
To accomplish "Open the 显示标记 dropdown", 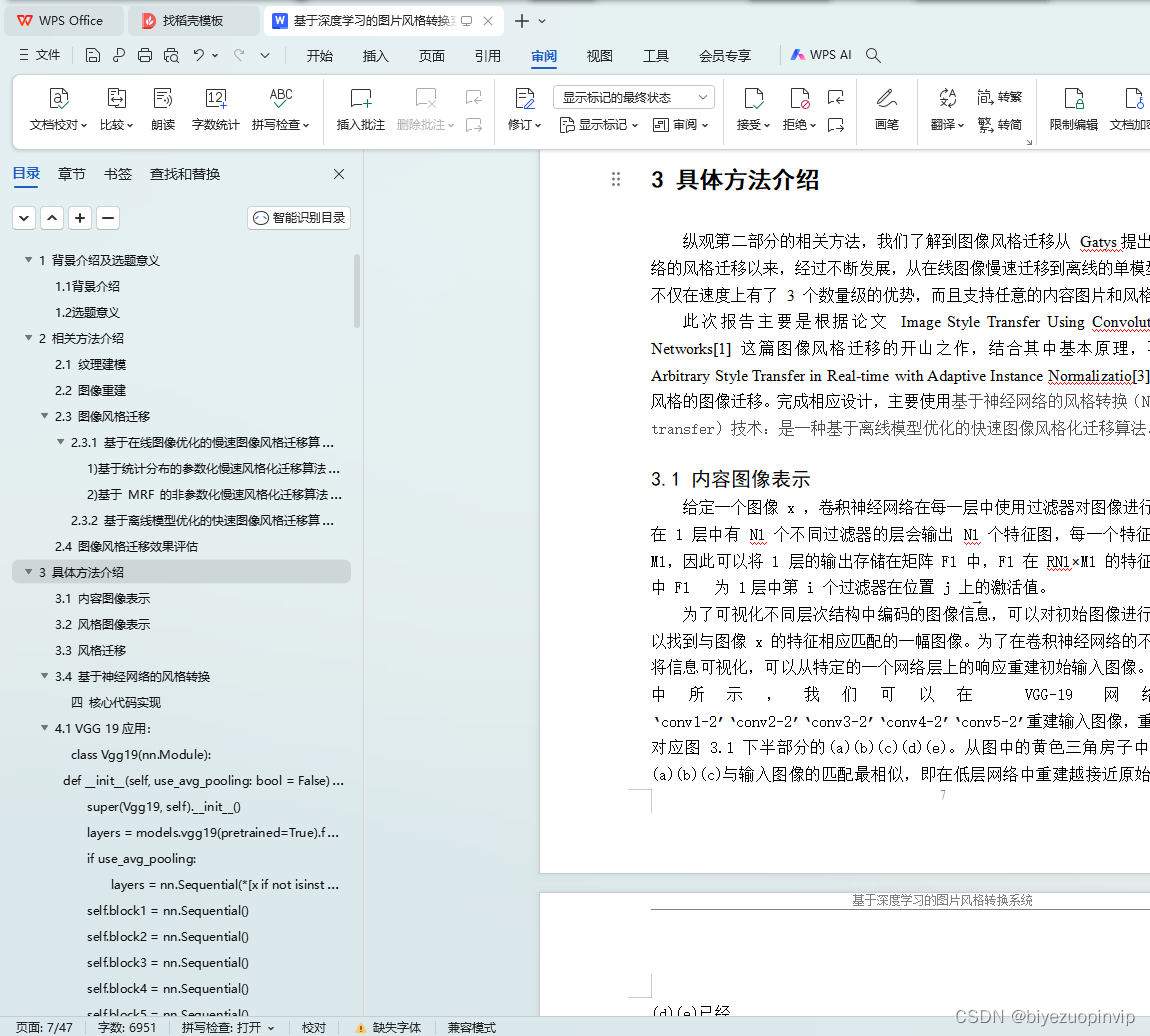I will 598,125.
